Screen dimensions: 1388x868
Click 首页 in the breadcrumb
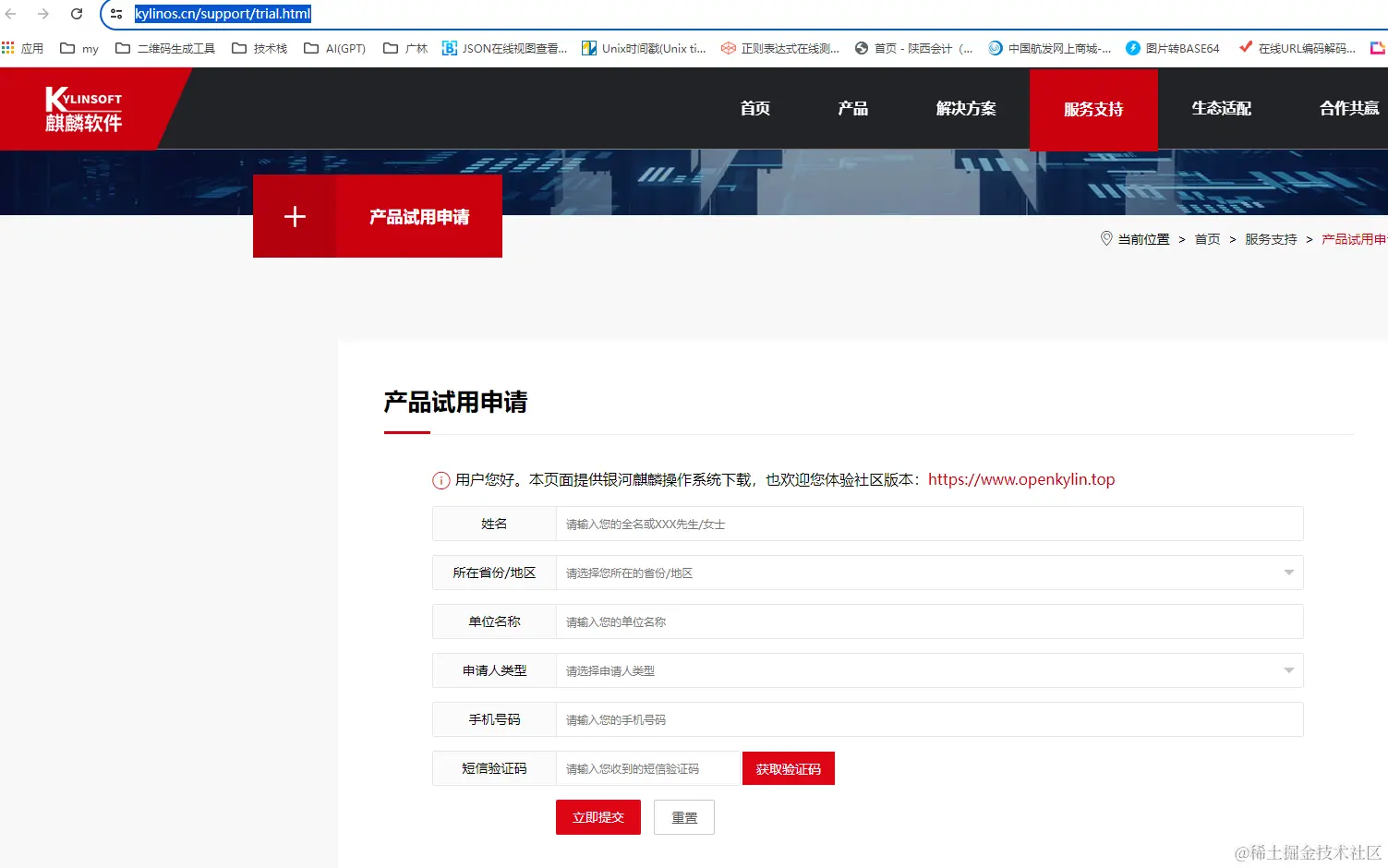[1207, 239]
